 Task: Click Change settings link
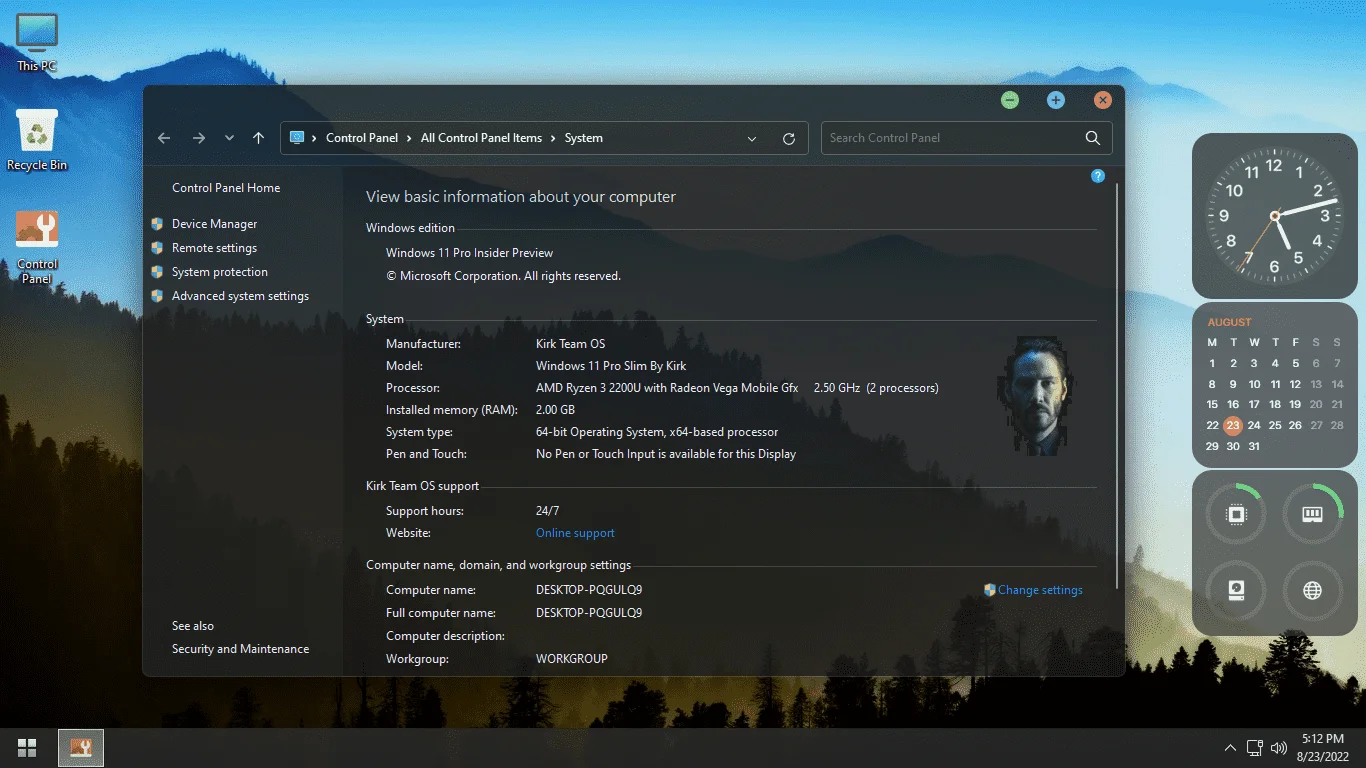click(1040, 590)
